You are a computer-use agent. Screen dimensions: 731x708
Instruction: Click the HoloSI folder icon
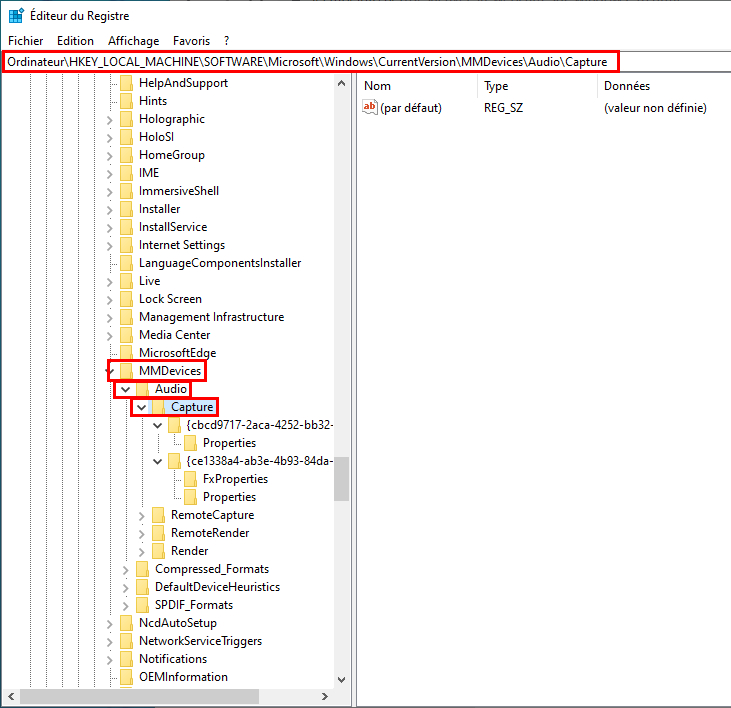[126, 137]
